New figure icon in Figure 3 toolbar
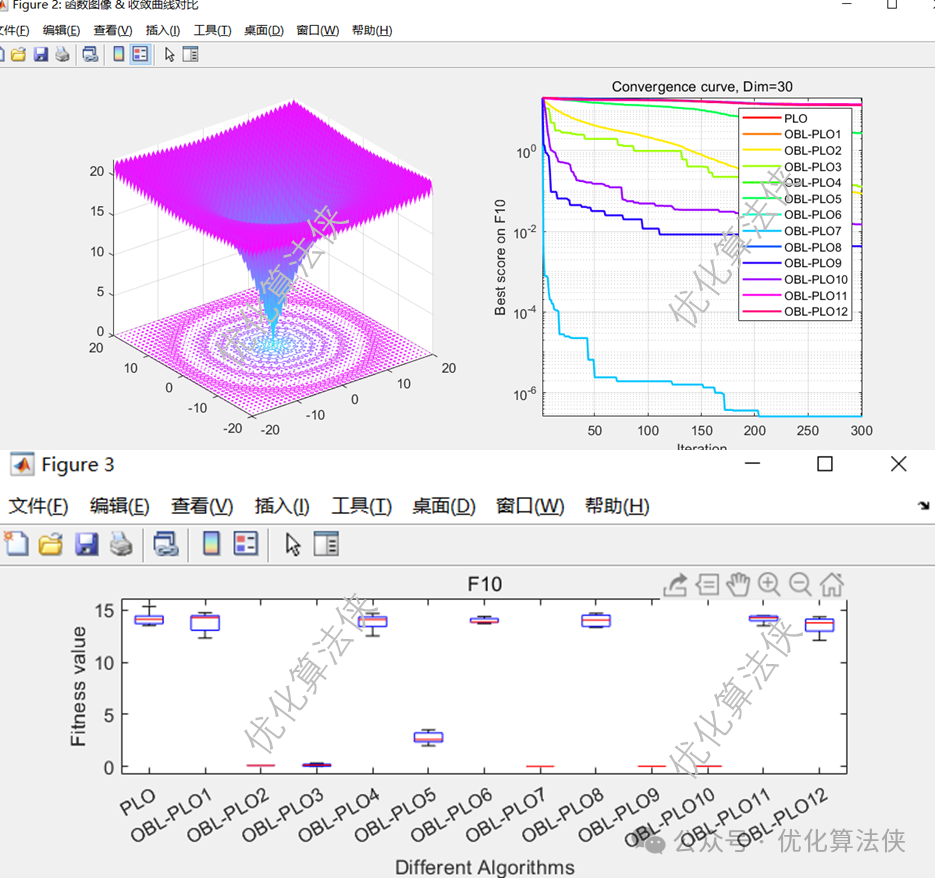The width and height of the screenshot is (935, 878). 16,544
